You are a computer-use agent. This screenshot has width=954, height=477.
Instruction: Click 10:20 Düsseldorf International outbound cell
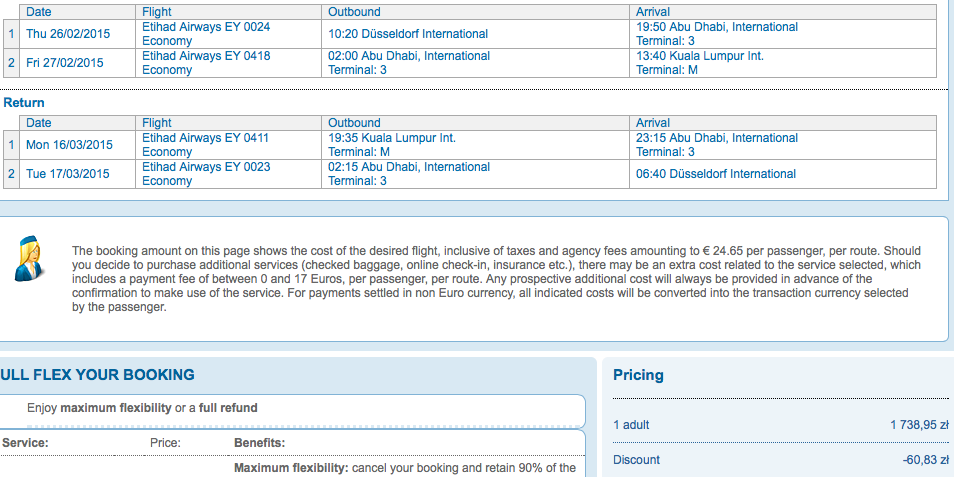pos(475,34)
